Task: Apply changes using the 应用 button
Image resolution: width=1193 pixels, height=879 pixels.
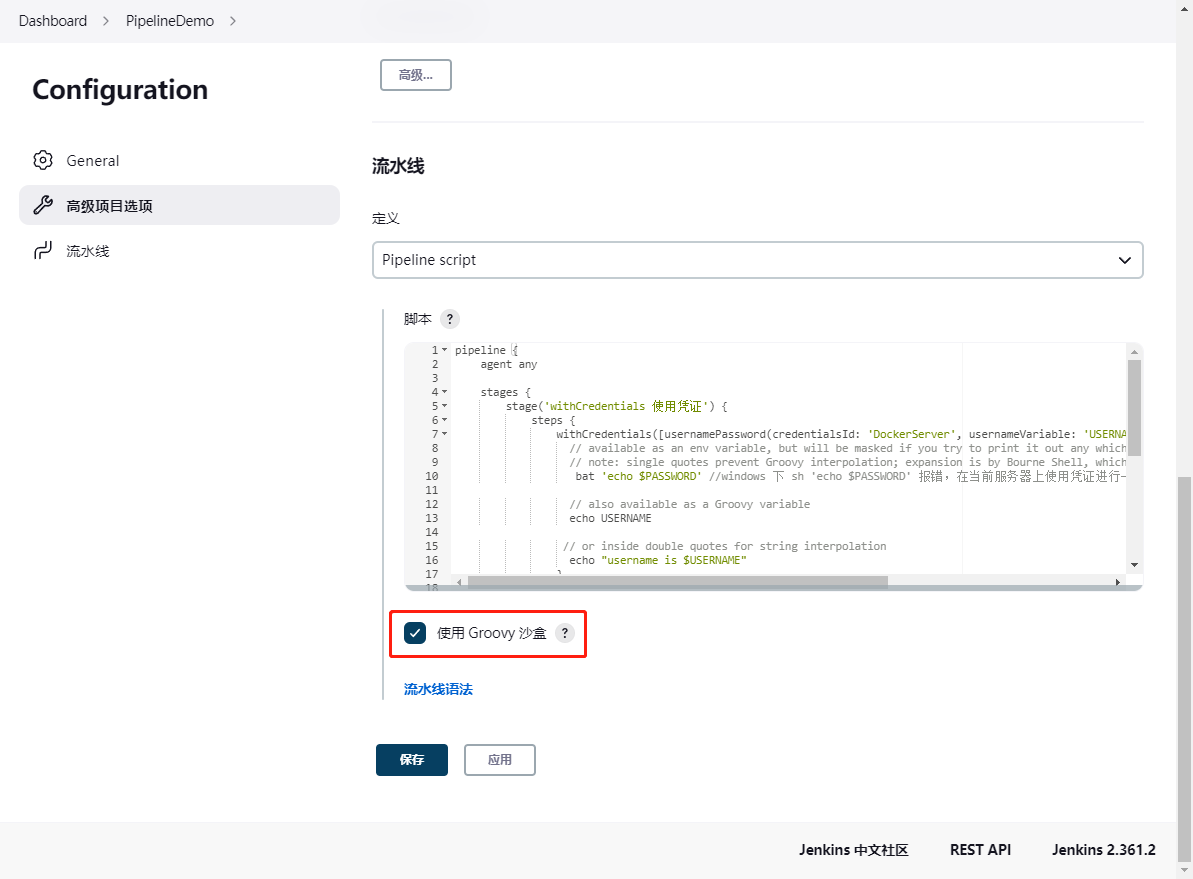Action: pyautogui.click(x=499, y=760)
